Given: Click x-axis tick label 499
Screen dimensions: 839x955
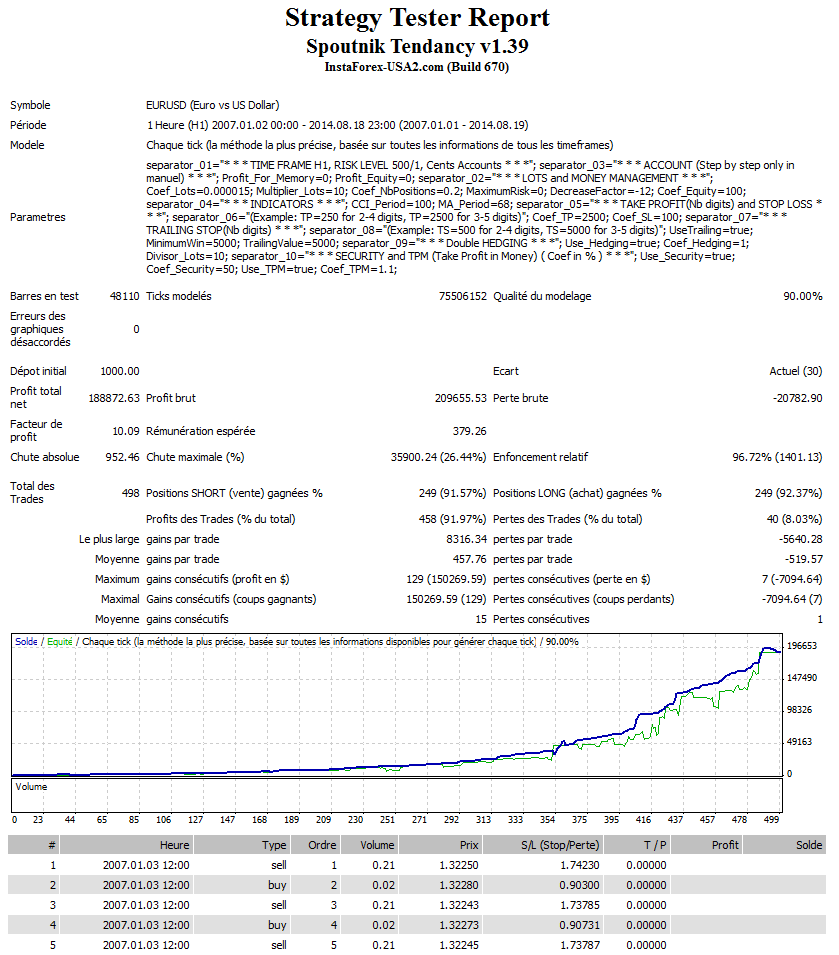Looking at the screenshot, I should coord(771,820).
